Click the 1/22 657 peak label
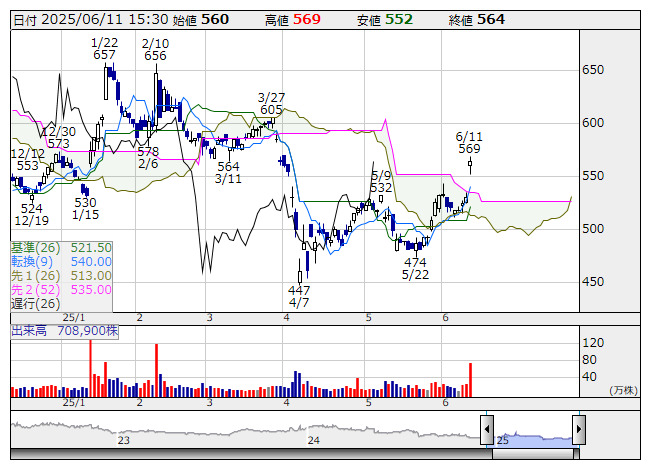The width and height of the screenshot is (653, 470). tap(104, 48)
